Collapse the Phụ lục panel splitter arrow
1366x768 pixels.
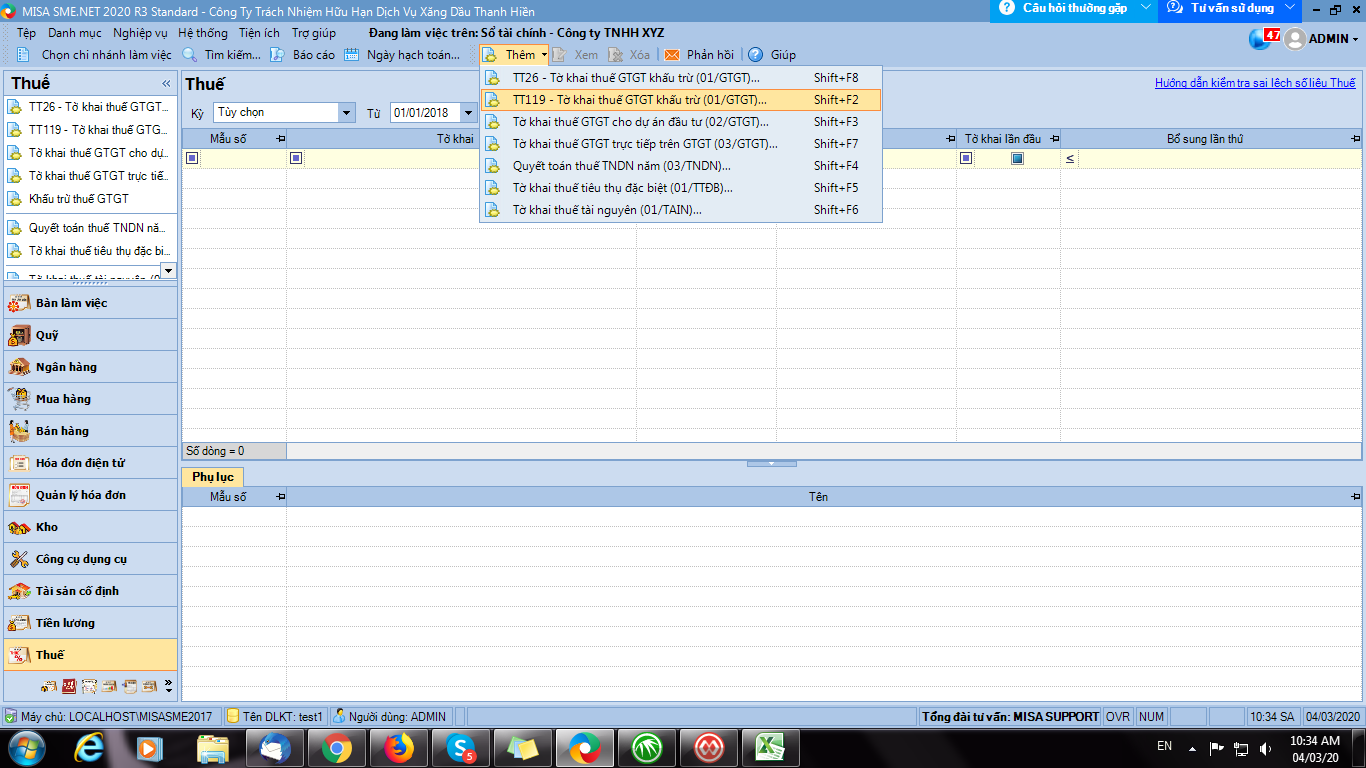pyautogui.click(x=772, y=463)
